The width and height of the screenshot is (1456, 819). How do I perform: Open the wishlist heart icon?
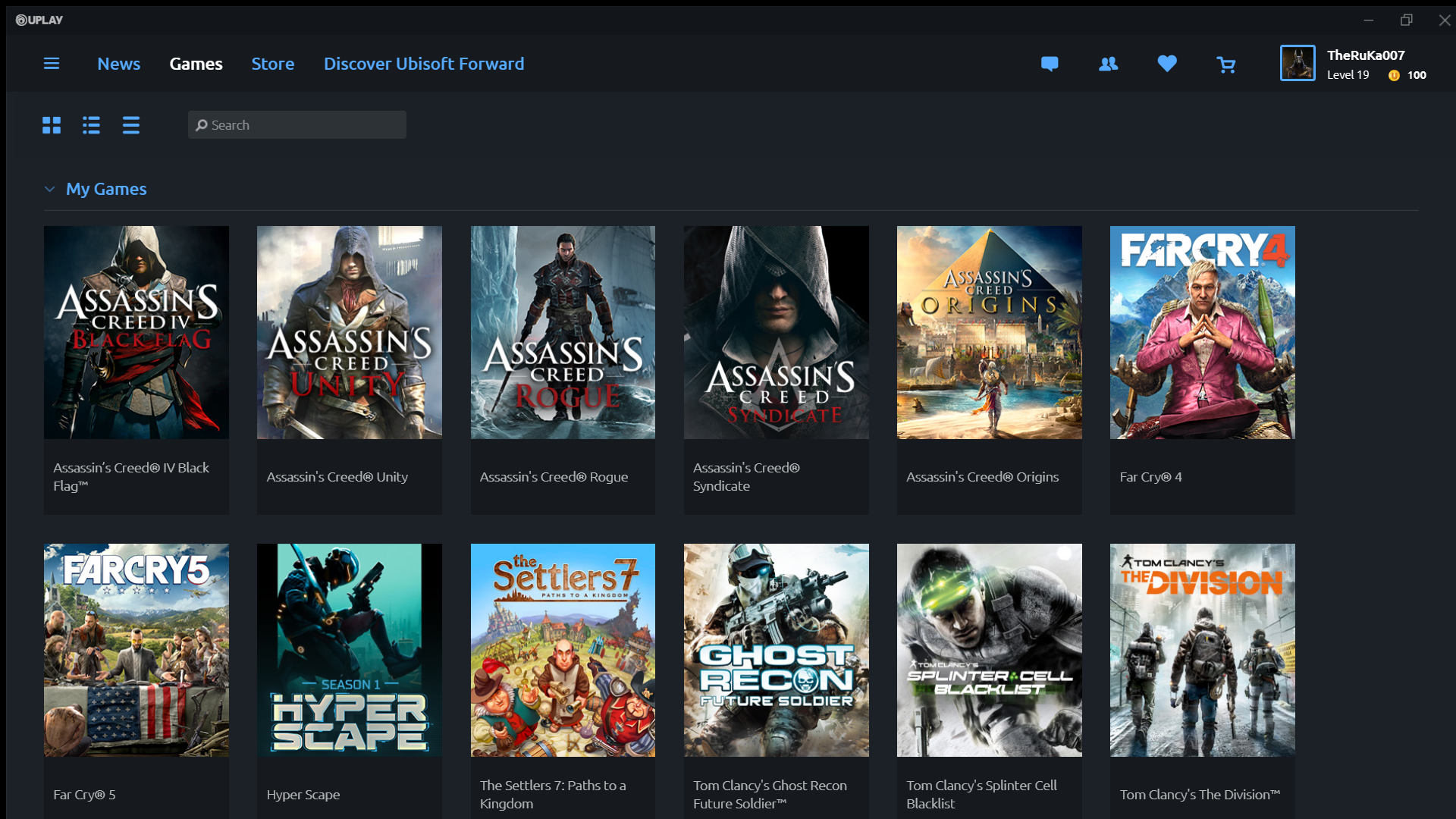coord(1167,64)
